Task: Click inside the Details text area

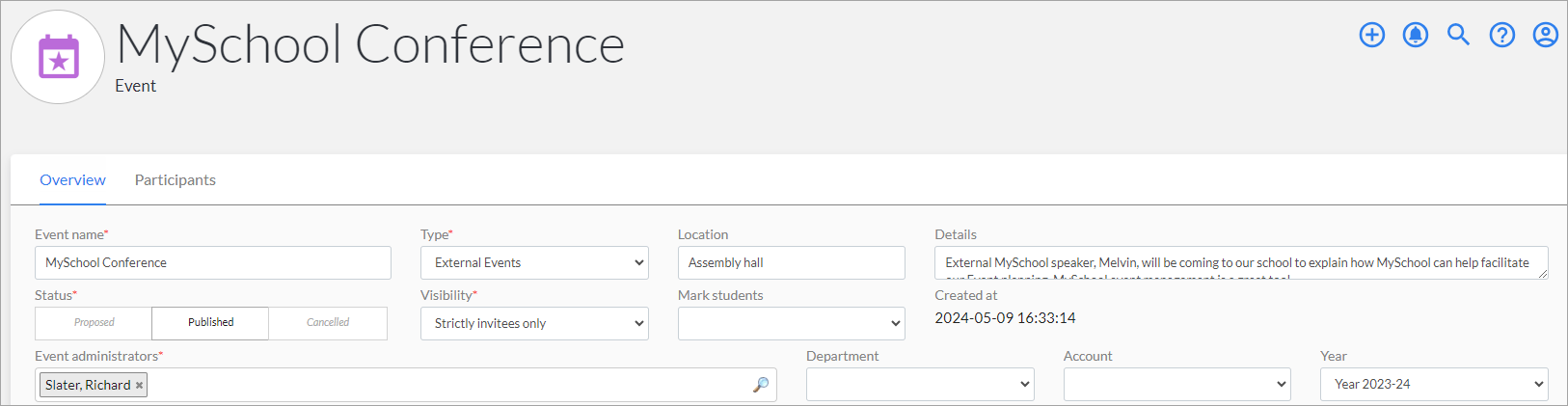Action: [x=1241, y=262]
